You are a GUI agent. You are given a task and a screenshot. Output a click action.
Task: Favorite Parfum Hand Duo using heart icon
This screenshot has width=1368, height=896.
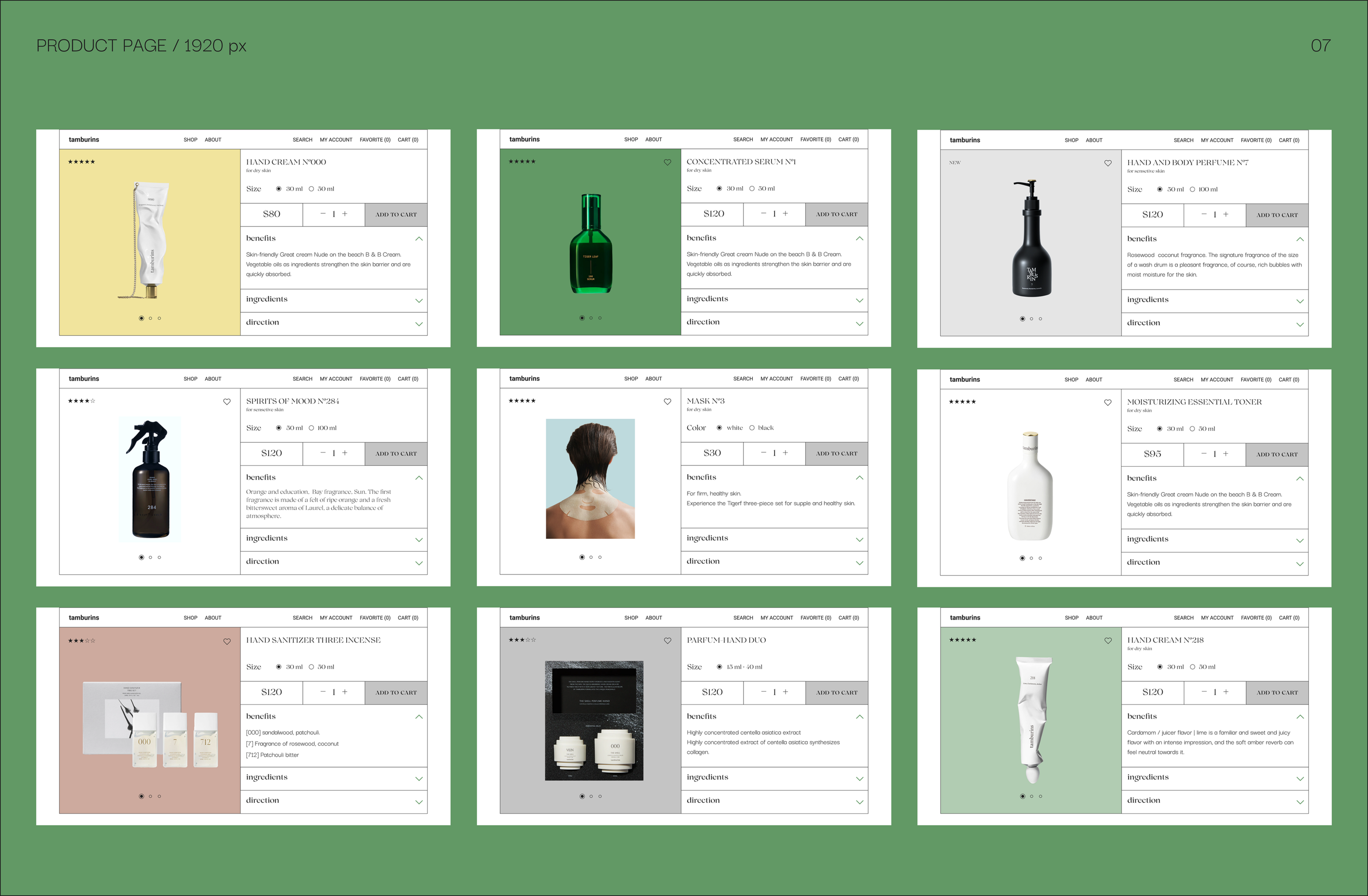pos(667,640)
